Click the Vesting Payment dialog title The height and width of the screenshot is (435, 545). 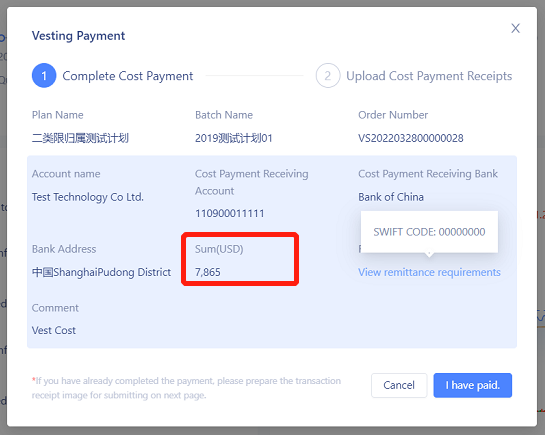[78, 36]
